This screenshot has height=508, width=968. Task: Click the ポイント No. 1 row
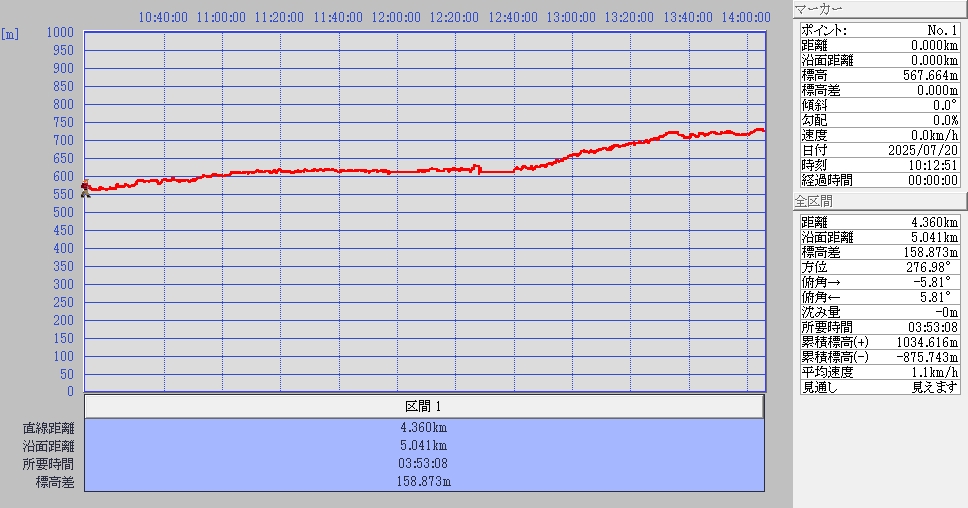(879, 30)
